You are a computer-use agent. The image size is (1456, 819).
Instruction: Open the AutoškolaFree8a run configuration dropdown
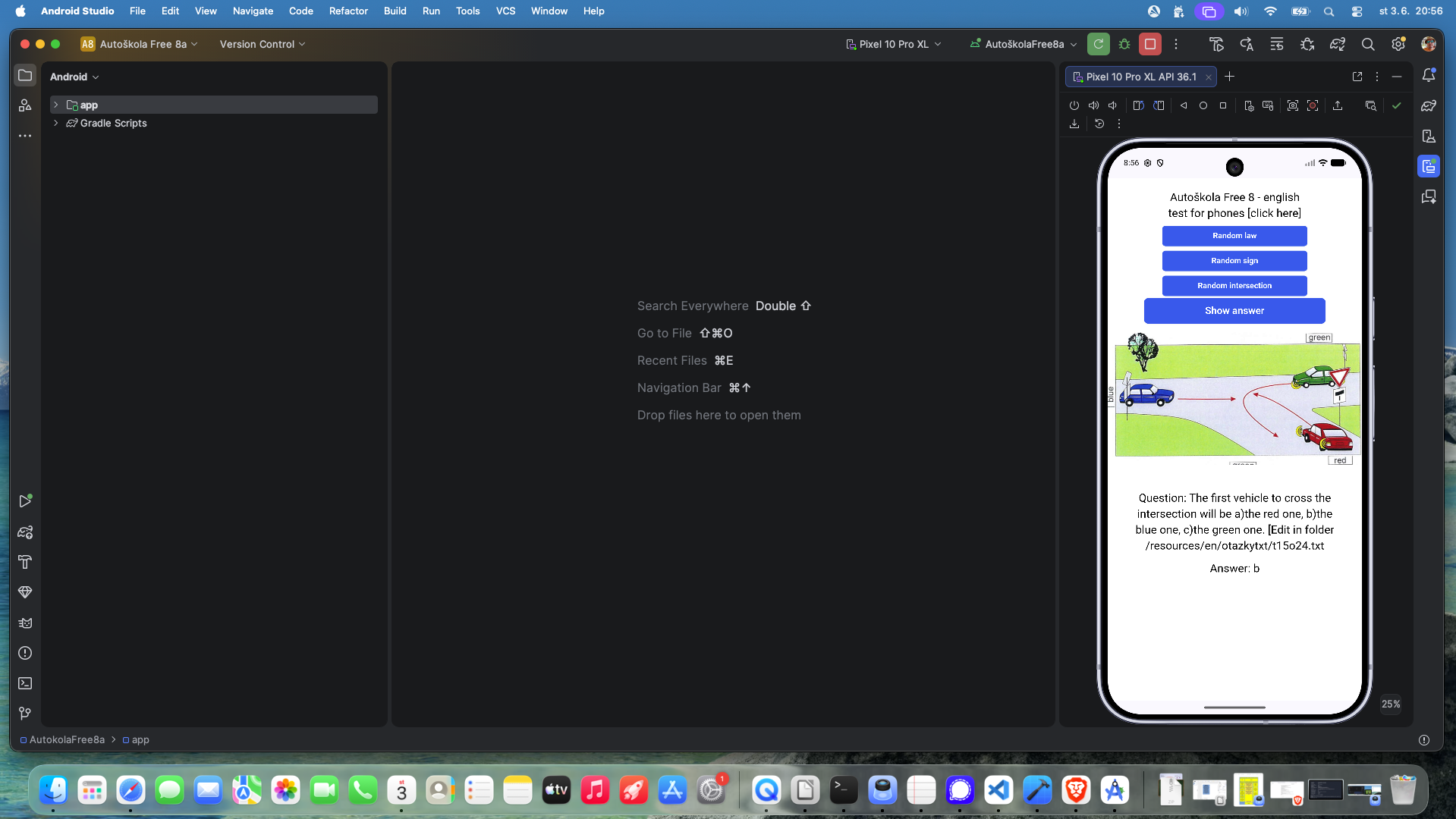[x=1024, y=44]
